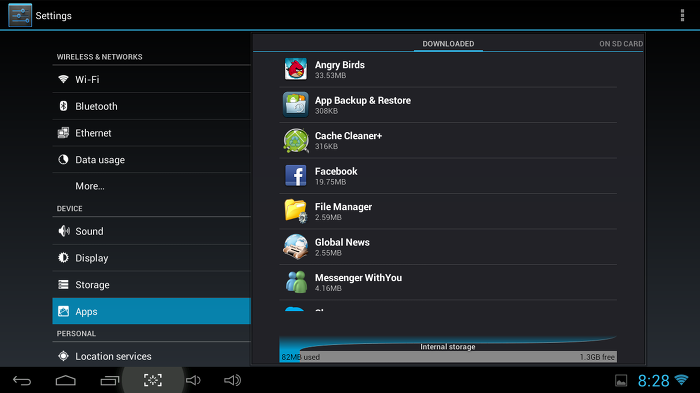Viewport: 700px width, 393px height.
Task: Open the Sound settings entry
Action: 151,231
